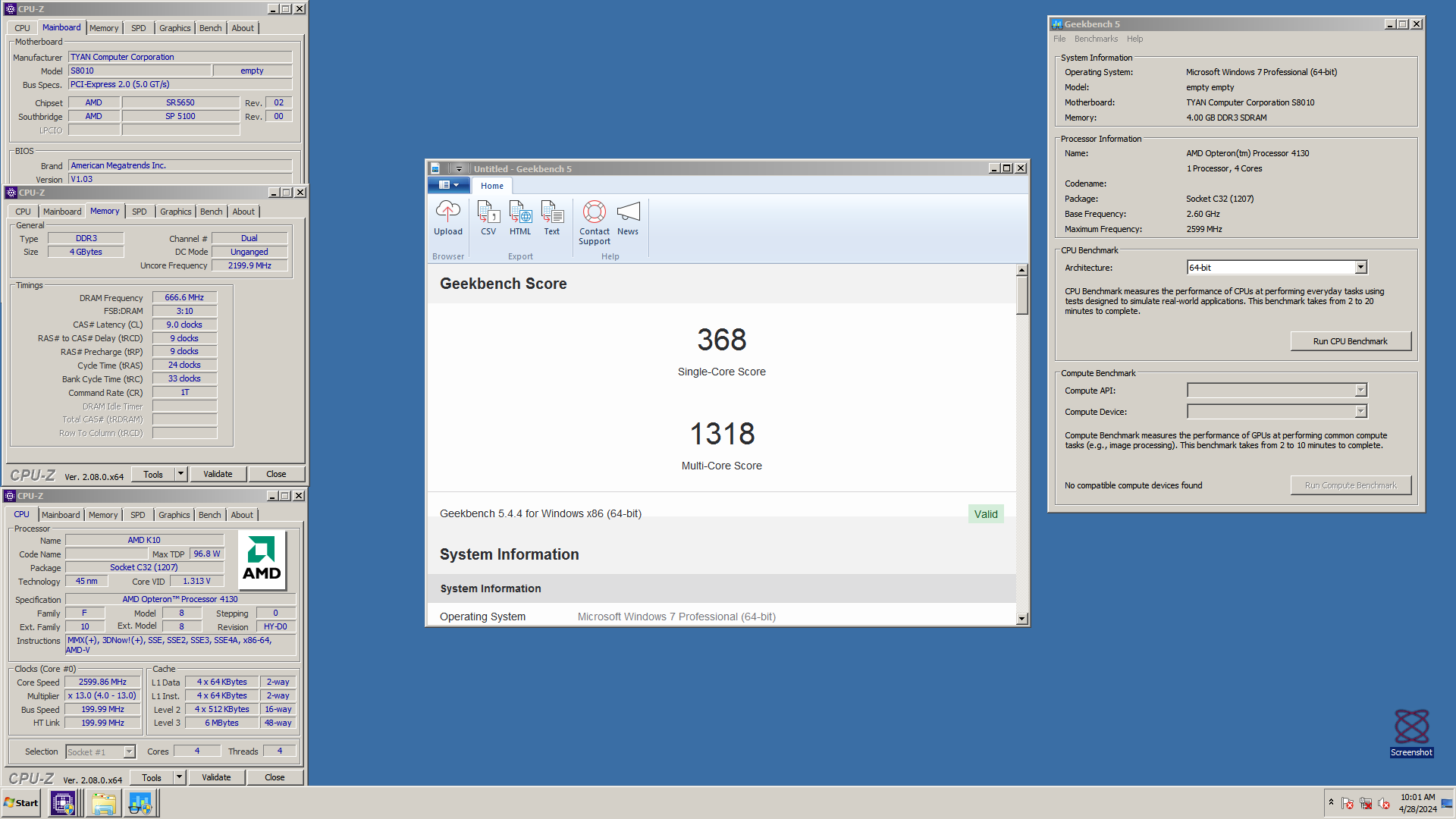Export results as CSV
Viewport: 1456px width, 819px height.
tap(488, 218)
